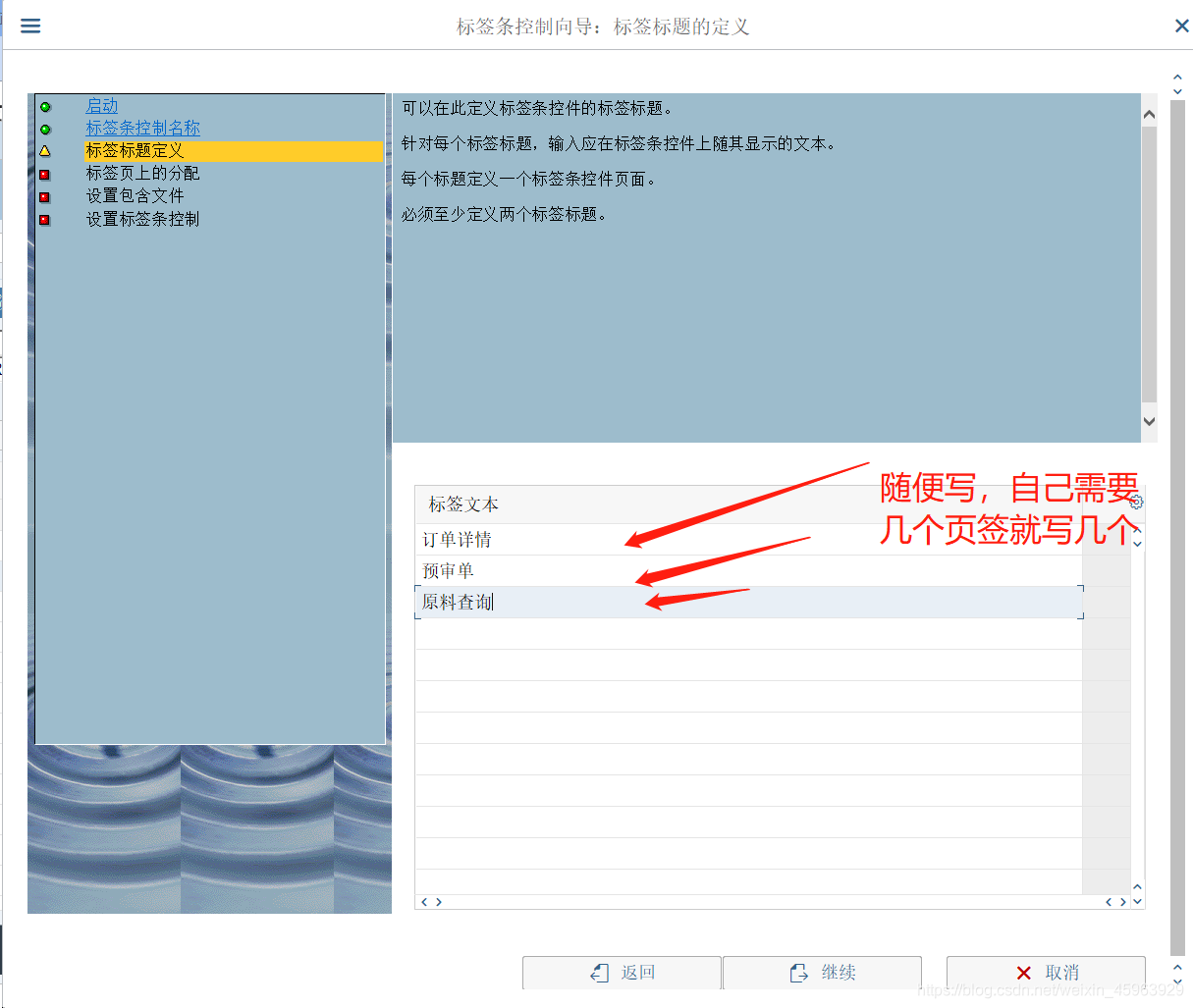1193x1008 pixels.
Task: Close the wizard with the X icon
Action: pyautogui.click(x=1181, y=26)
